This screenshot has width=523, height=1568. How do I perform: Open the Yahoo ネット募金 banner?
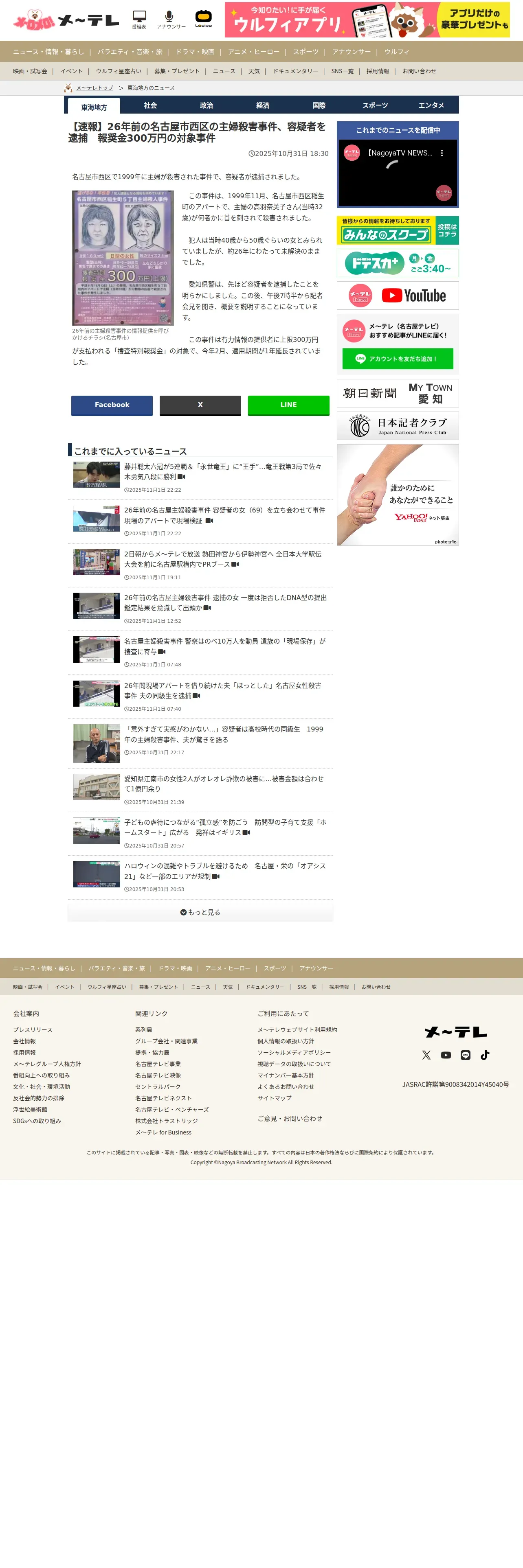point(398,495)
